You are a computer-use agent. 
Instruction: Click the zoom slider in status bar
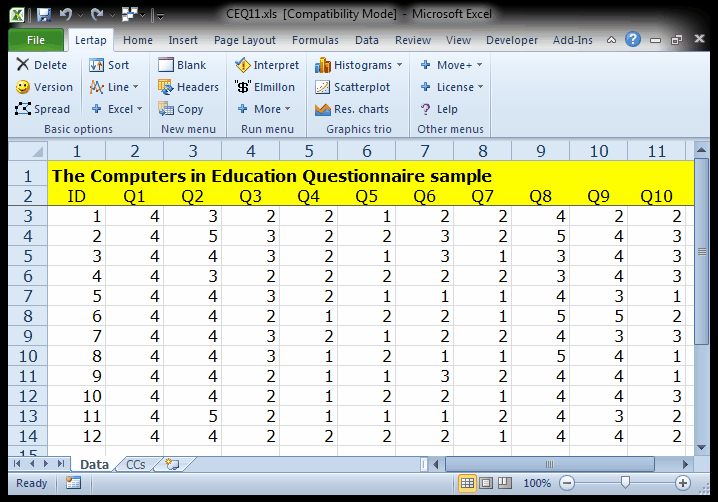click(626, 484)
